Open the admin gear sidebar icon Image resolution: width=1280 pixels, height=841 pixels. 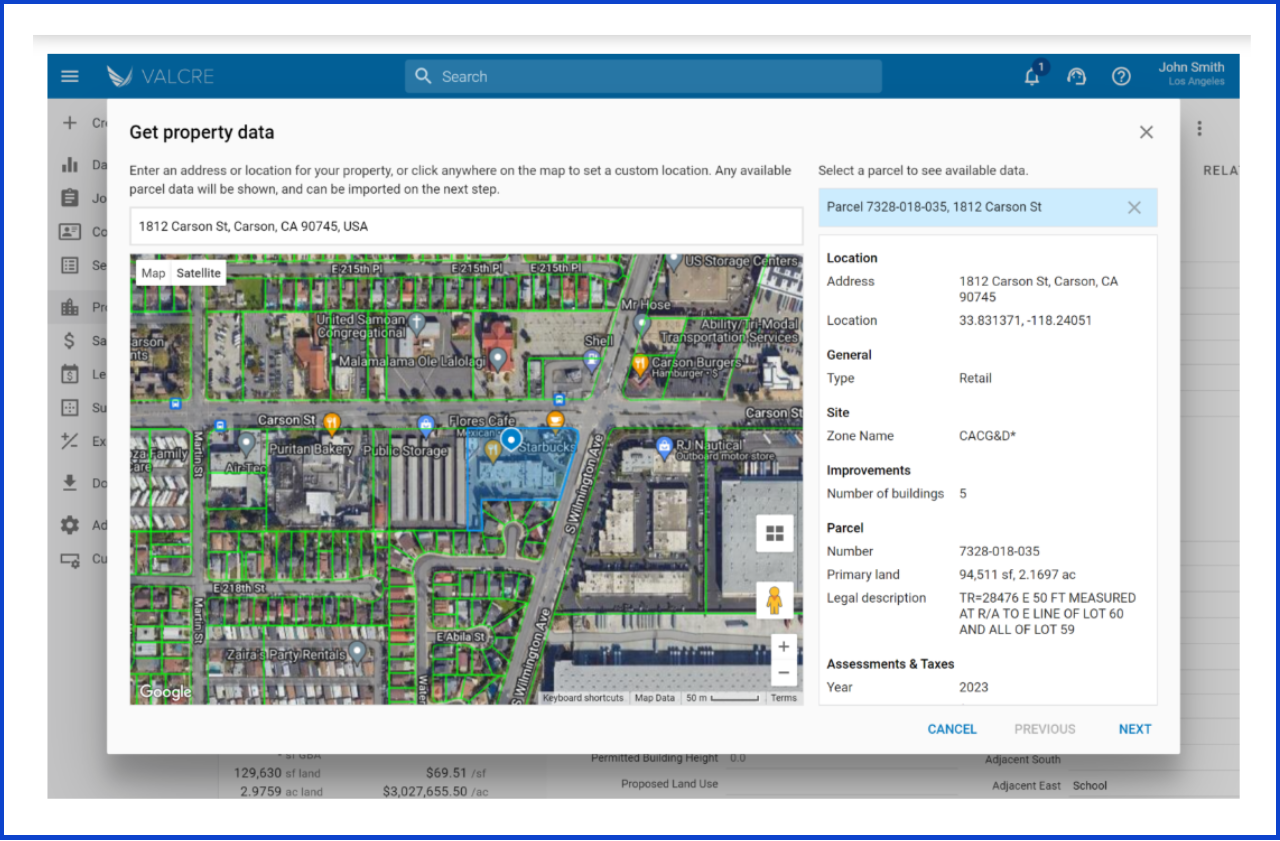[x=69, y=525]
